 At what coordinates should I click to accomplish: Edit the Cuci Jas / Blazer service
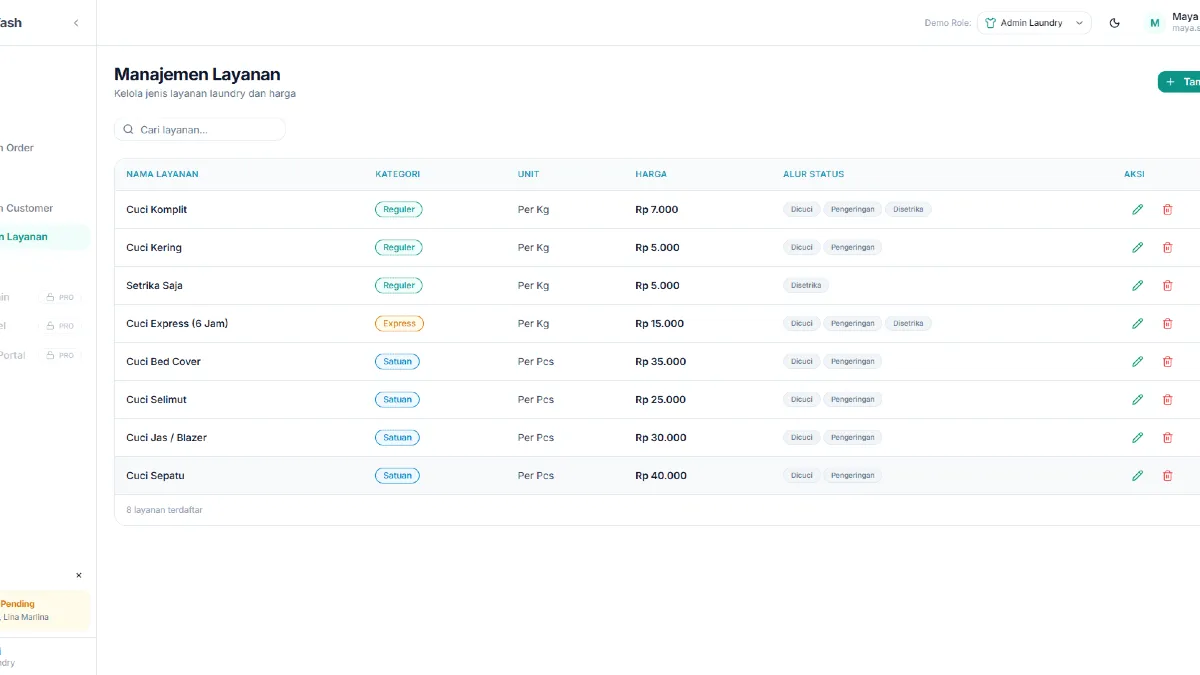[1137, 437]
